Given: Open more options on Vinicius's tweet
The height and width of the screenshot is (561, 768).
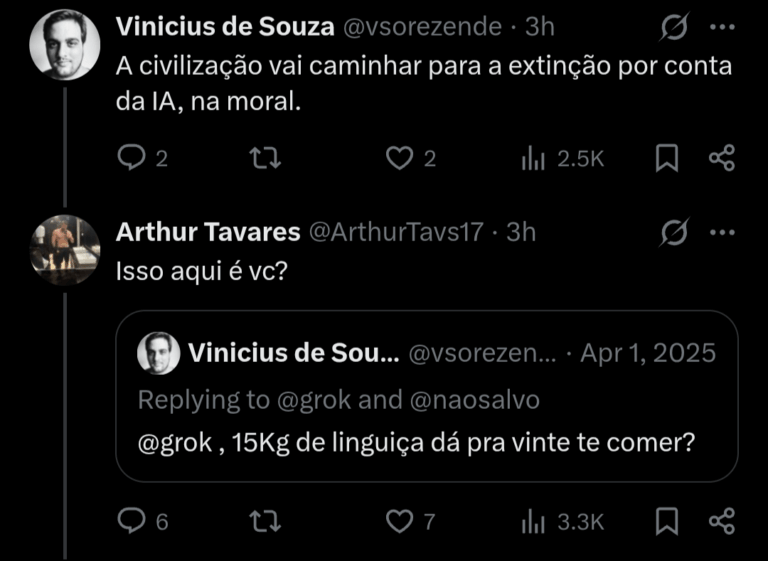Looking at the screenshot, I should tap(722, 28).
